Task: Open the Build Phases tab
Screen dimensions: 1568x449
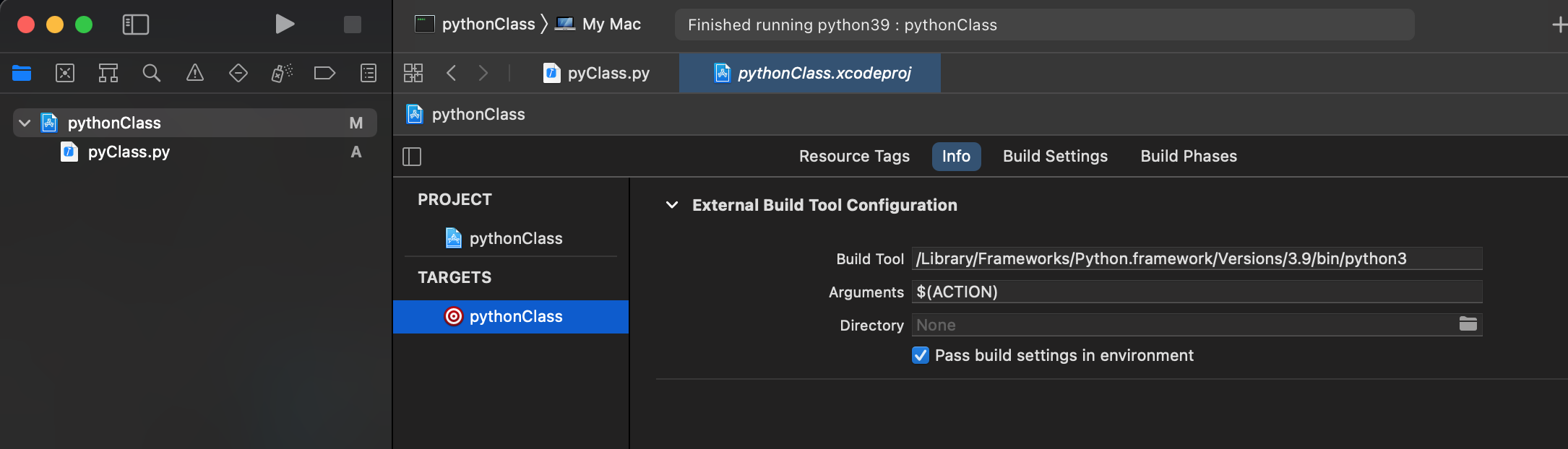Action: (1189, 157)
